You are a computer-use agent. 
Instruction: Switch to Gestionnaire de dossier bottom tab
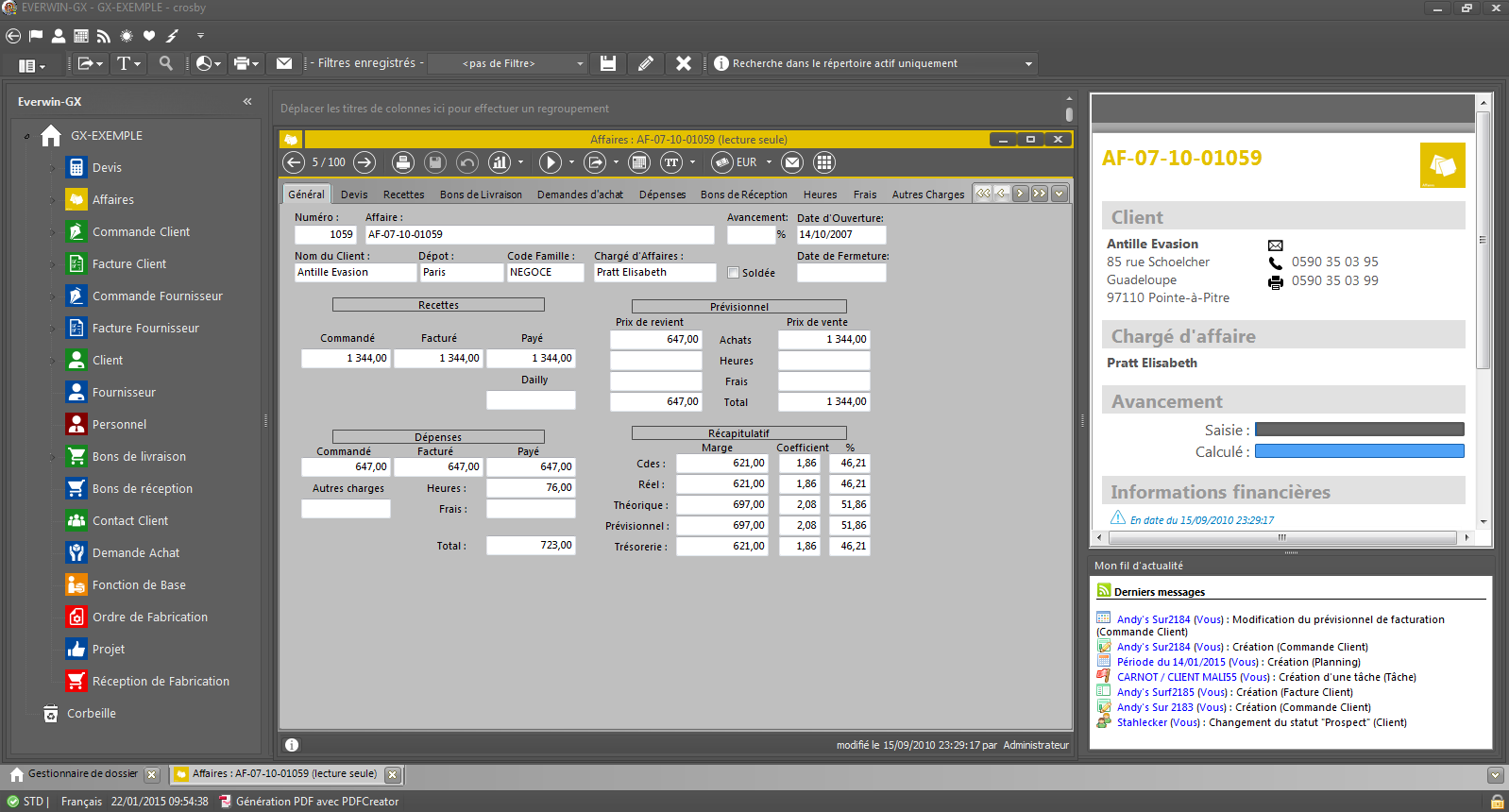[x=82, y=774]
